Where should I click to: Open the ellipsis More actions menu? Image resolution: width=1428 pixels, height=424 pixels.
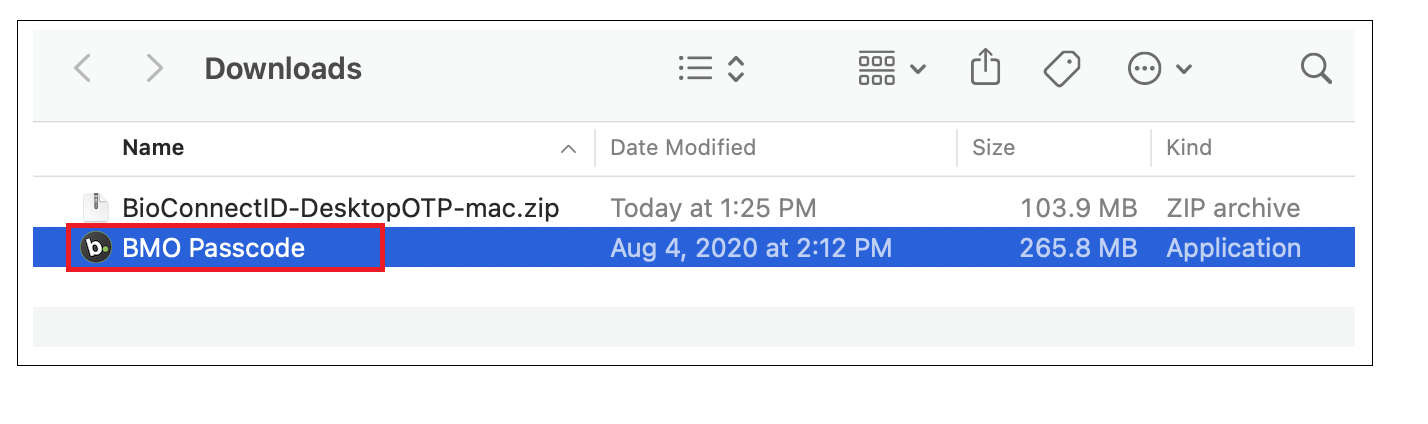(x=1159, y=68)
